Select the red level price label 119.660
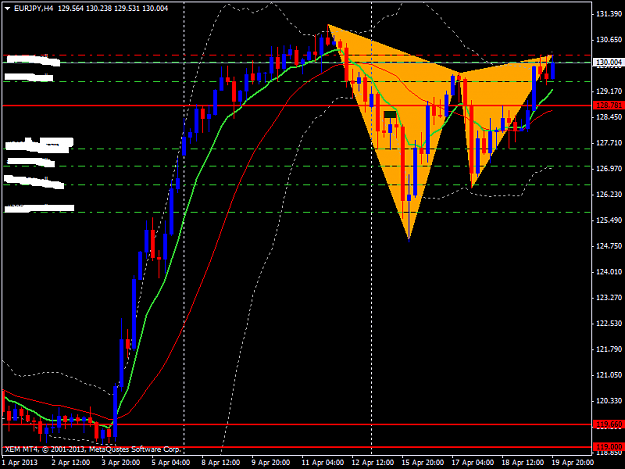The height and width of the screenshot is (469, 625). (608, 424)
